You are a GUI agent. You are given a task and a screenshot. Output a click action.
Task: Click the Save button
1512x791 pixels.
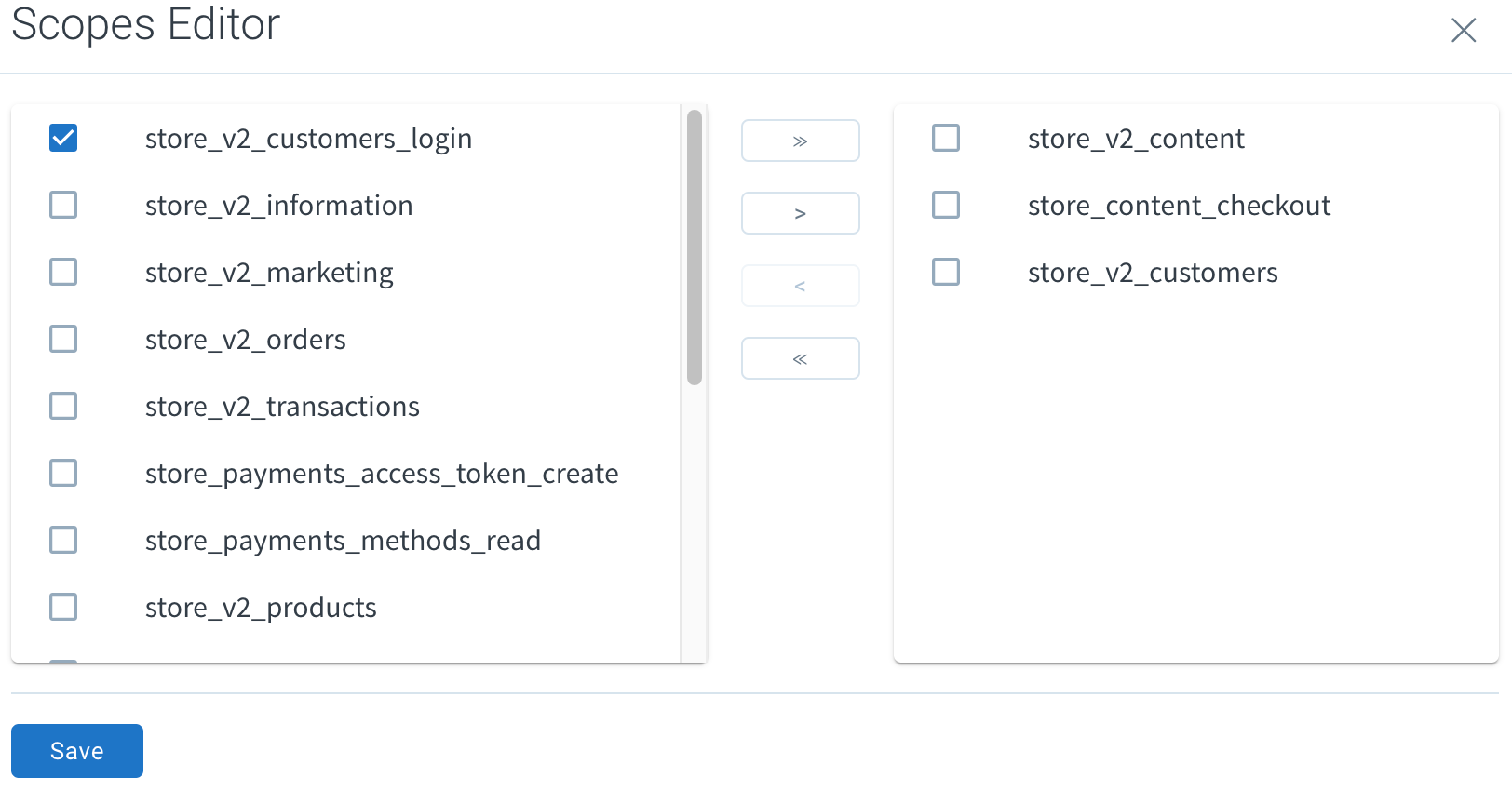77,751
